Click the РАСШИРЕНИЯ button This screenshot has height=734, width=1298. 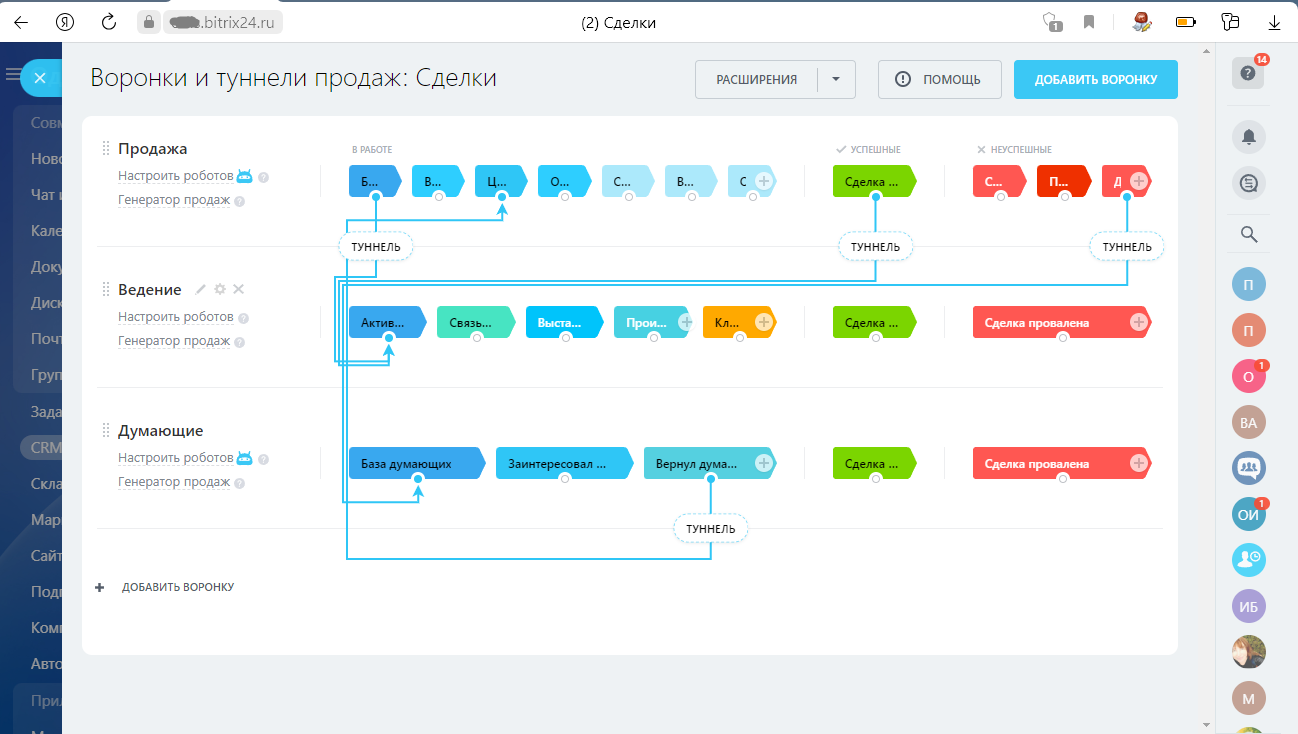[757, 80]
